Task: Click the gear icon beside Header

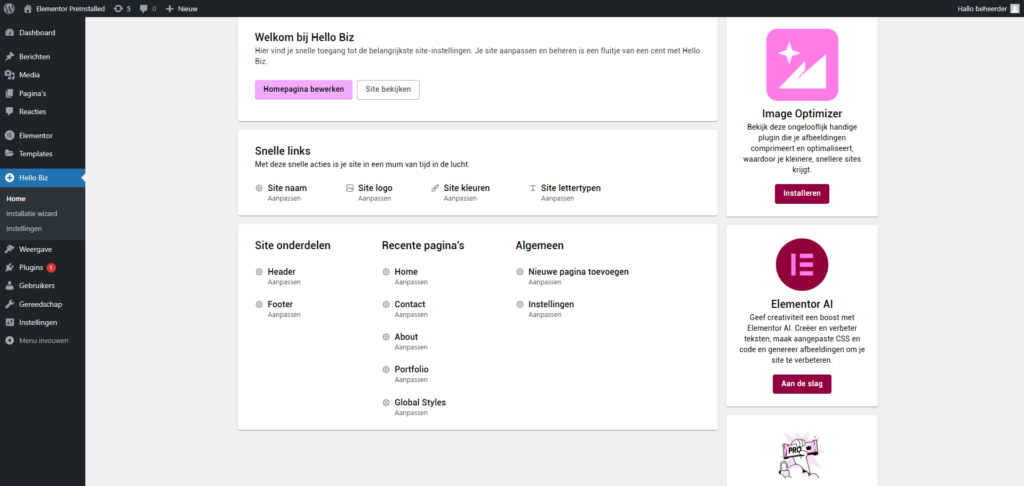Action: (x=259, y=272)
